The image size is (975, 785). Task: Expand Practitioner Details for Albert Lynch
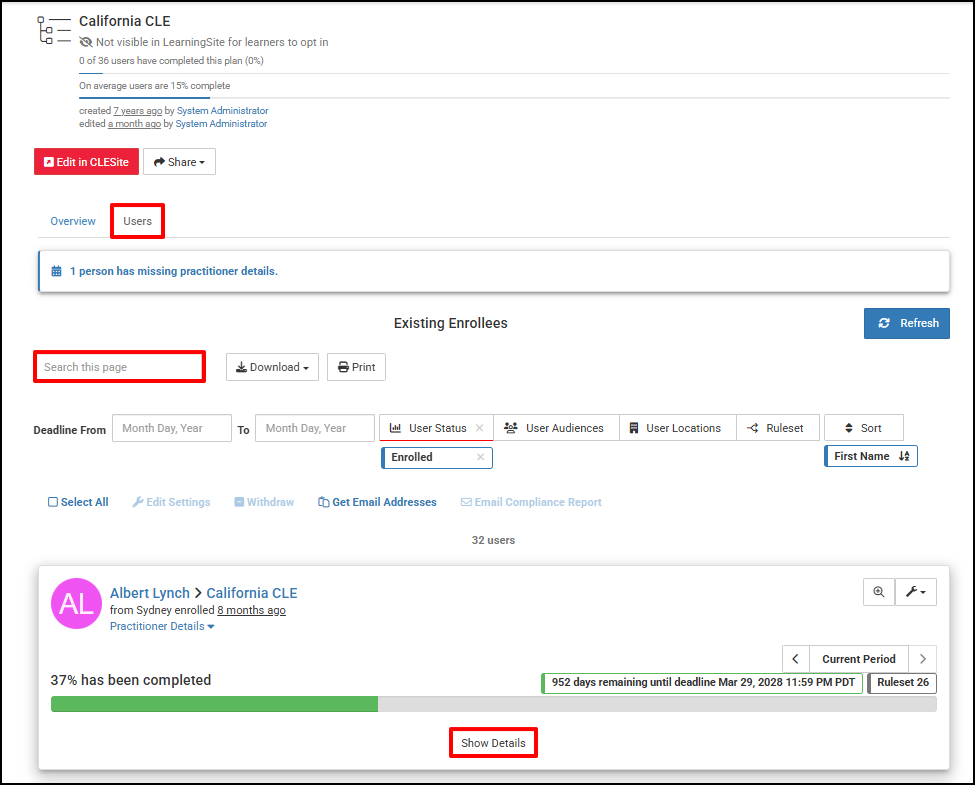pyautogui.click(x=162, y=626)
